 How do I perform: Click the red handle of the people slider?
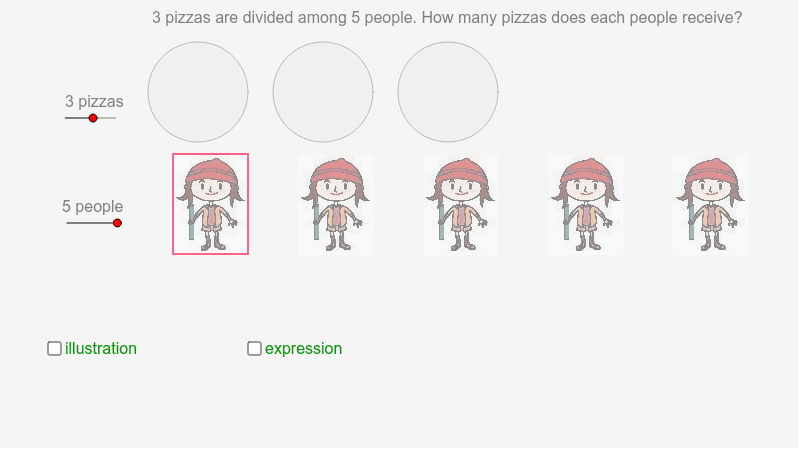[117, 223]
